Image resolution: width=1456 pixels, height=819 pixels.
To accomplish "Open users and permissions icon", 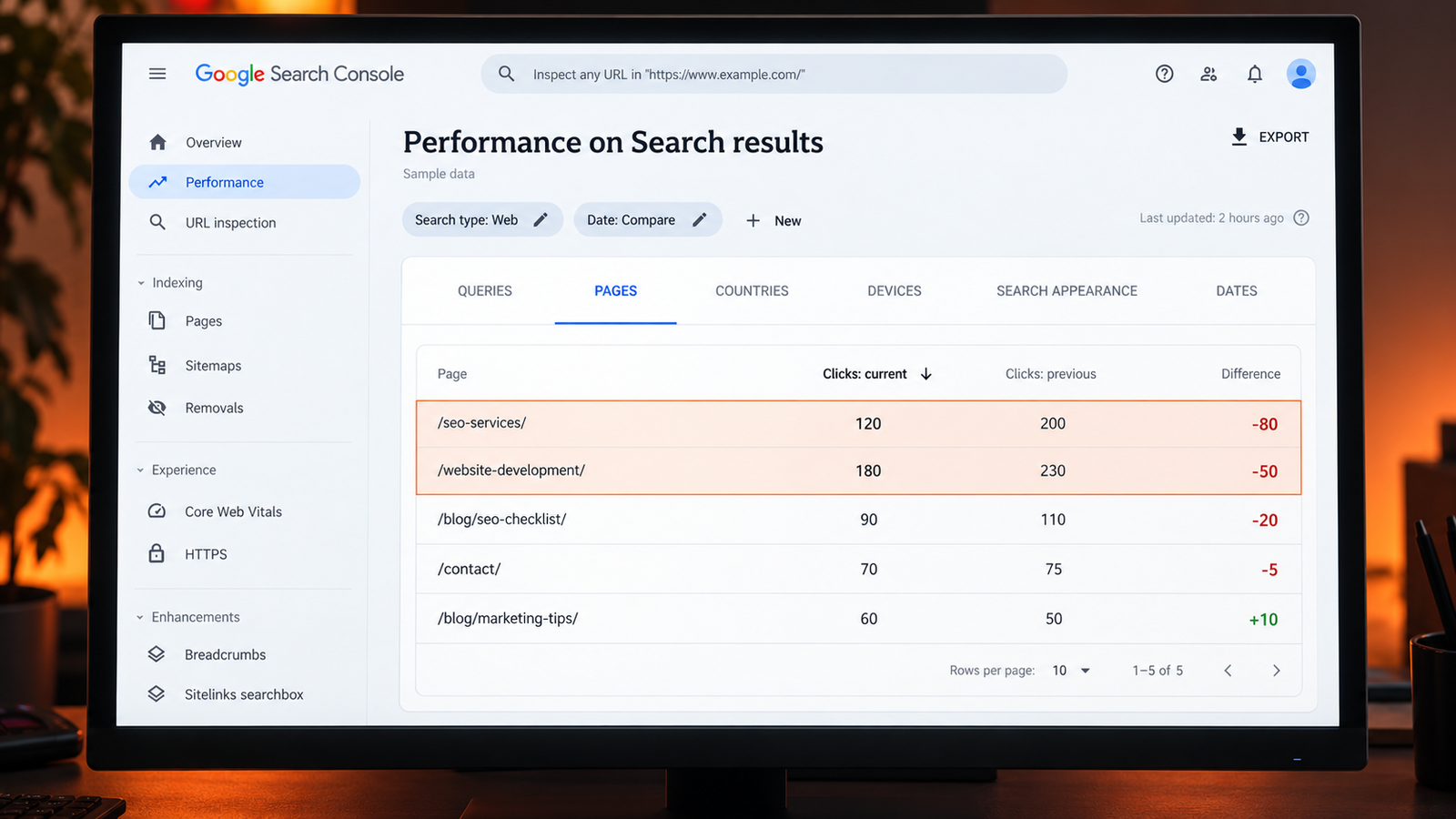I will tap(1208, 74).
